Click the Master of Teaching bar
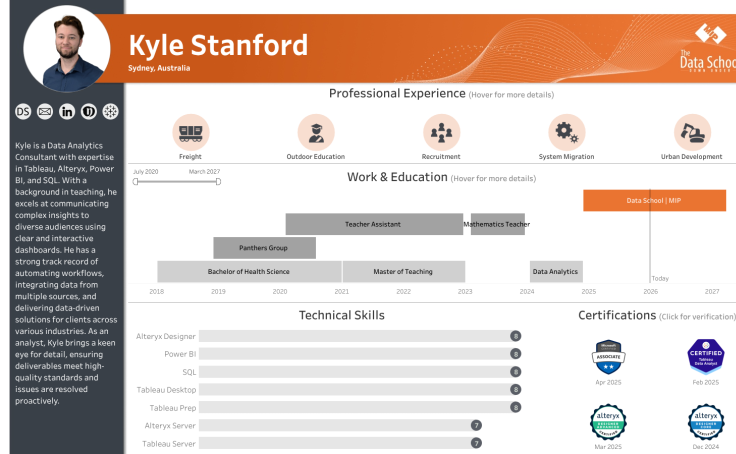736x454 pixels. pos(404,271)
